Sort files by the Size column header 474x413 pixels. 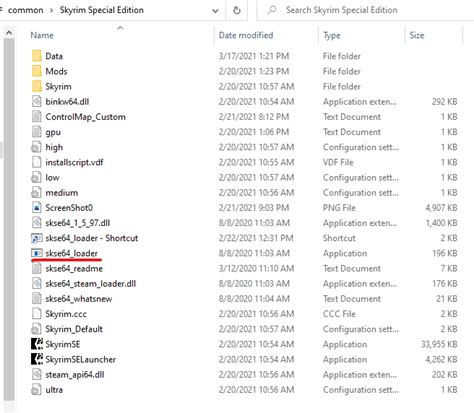click(x=417, y=35)
